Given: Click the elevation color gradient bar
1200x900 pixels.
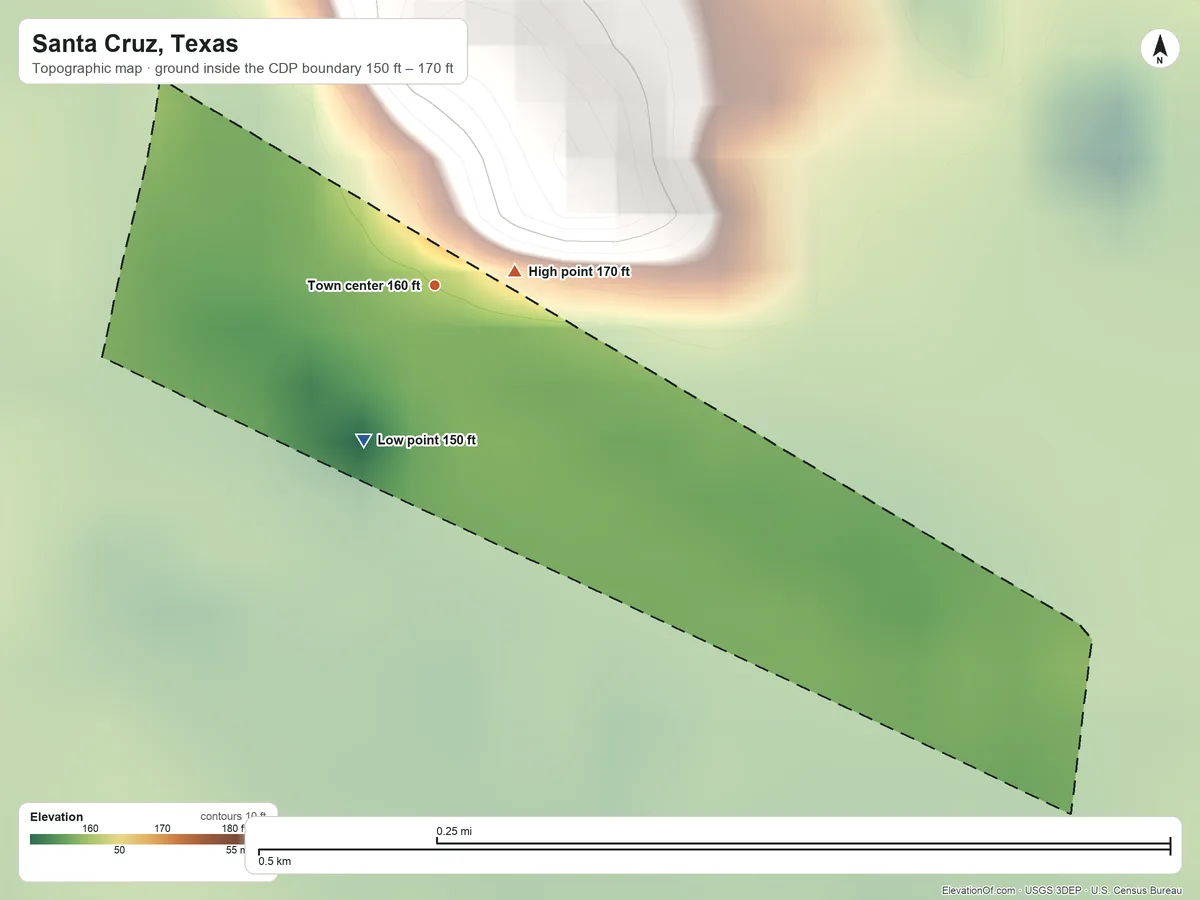Looking at the screenshot, I should tap(138, 839).
